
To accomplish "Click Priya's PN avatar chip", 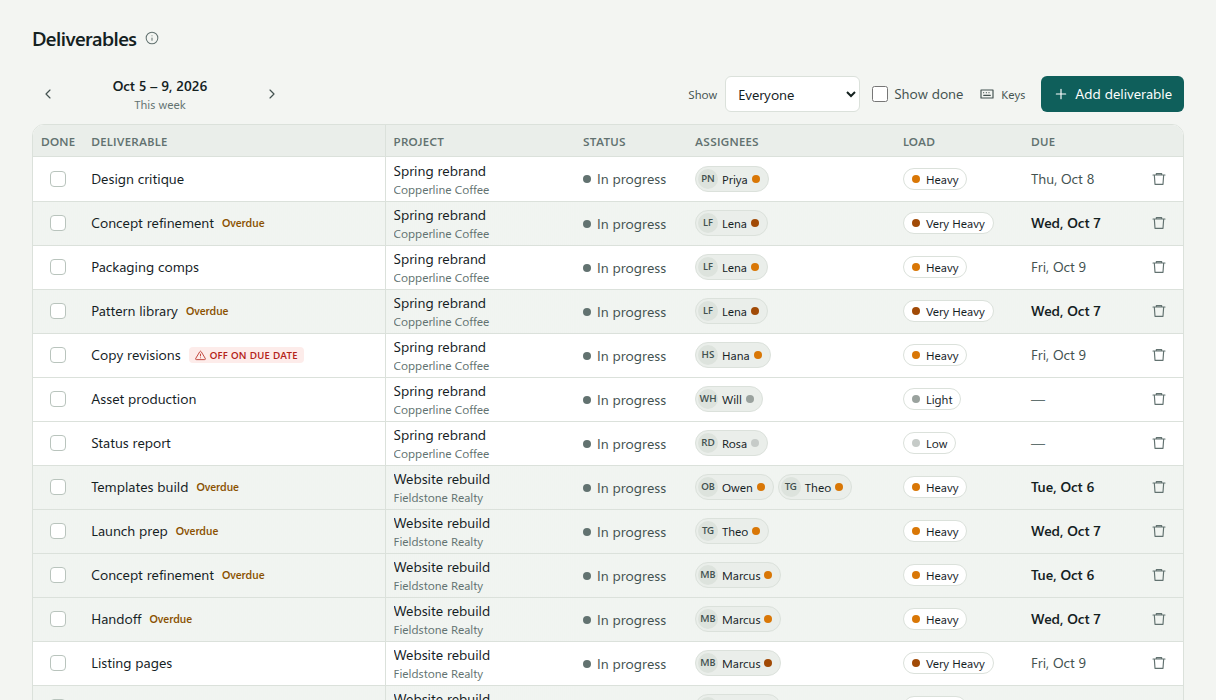I will (x=732, y=180).
